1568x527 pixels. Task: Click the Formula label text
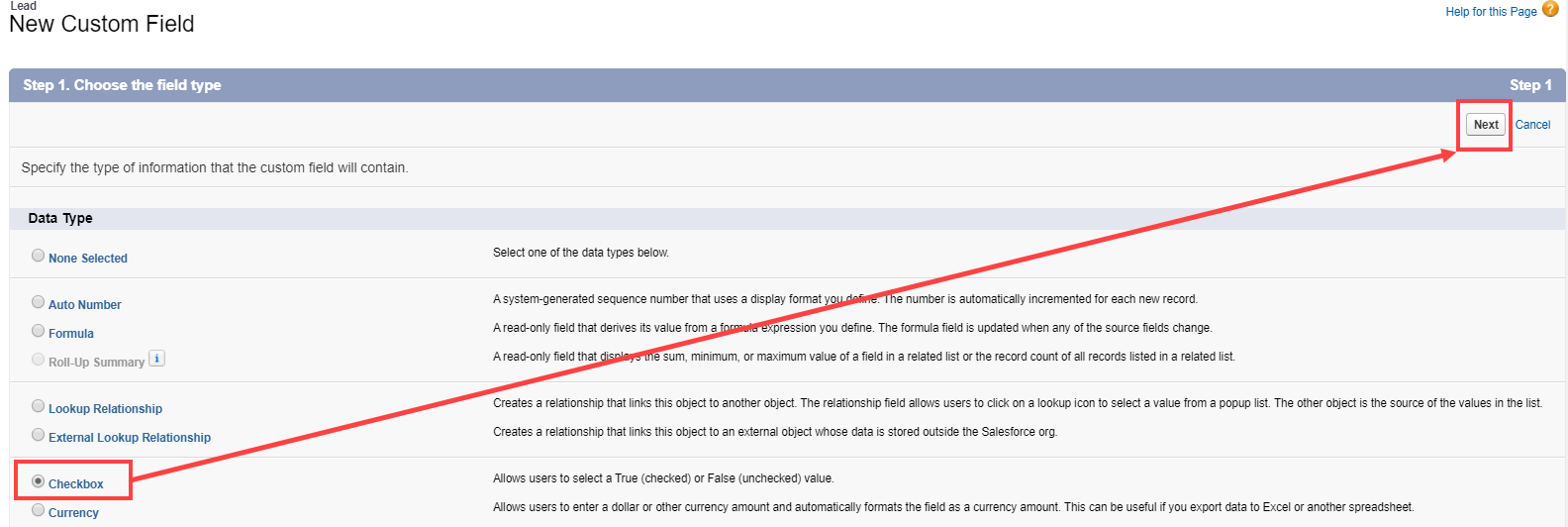coord(71,334)
